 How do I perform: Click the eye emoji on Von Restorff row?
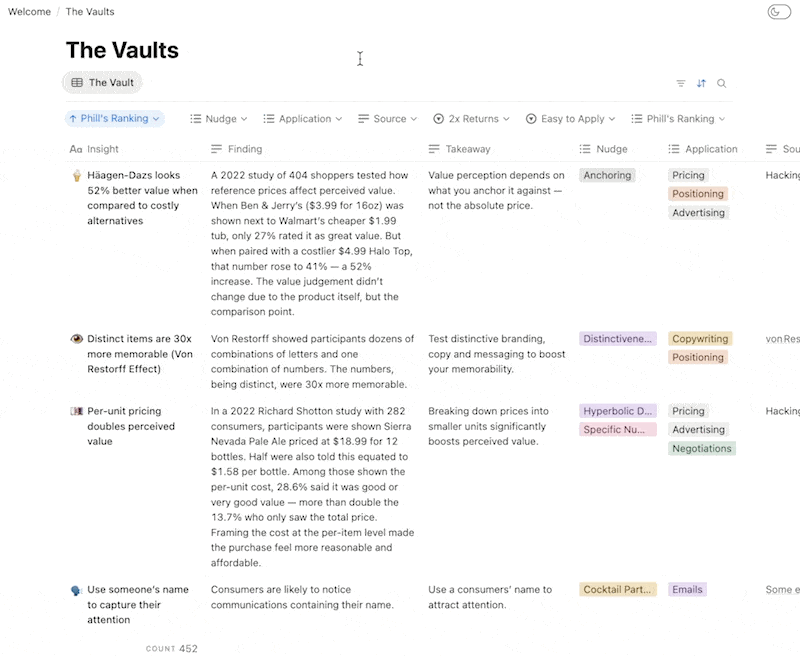[x=76, y=339]
